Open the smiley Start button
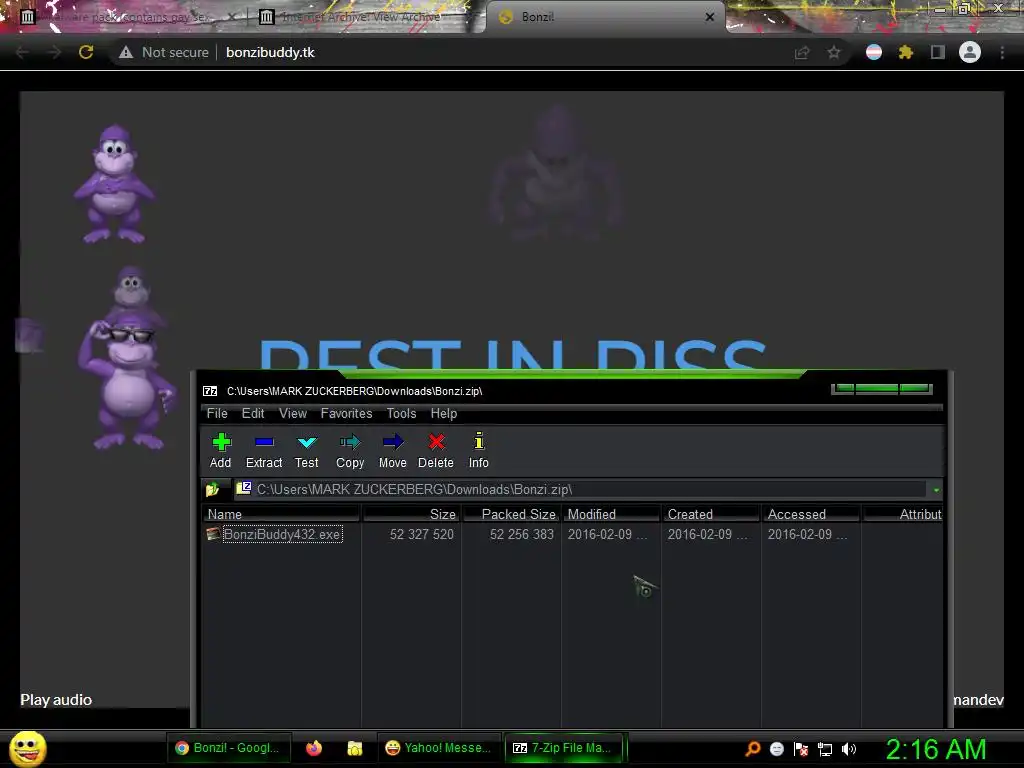Viewport: 1024px width, 768px height. pyautogui.click(x=27, y=749)
